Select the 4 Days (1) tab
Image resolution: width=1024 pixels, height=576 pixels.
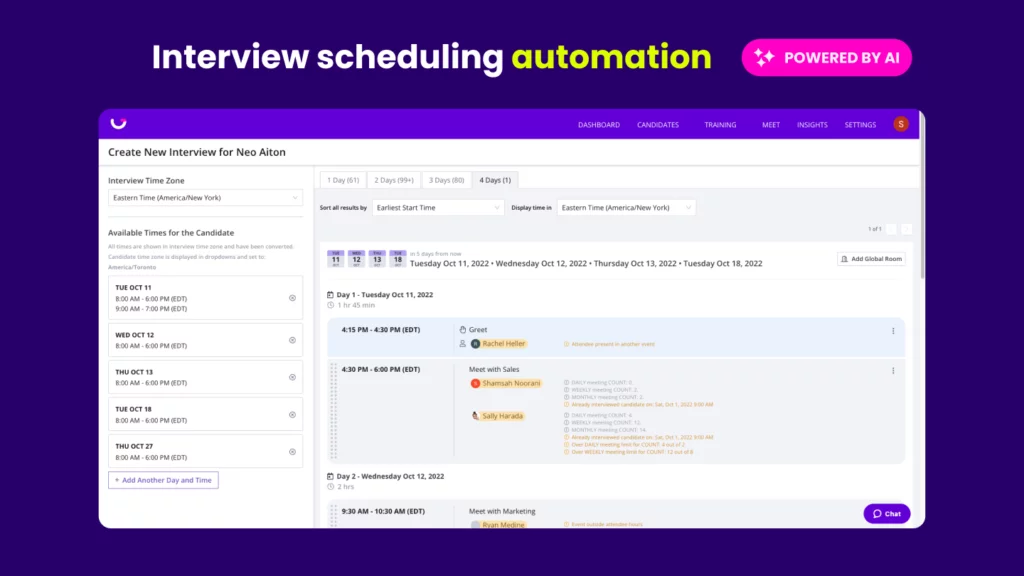[495, 180]
